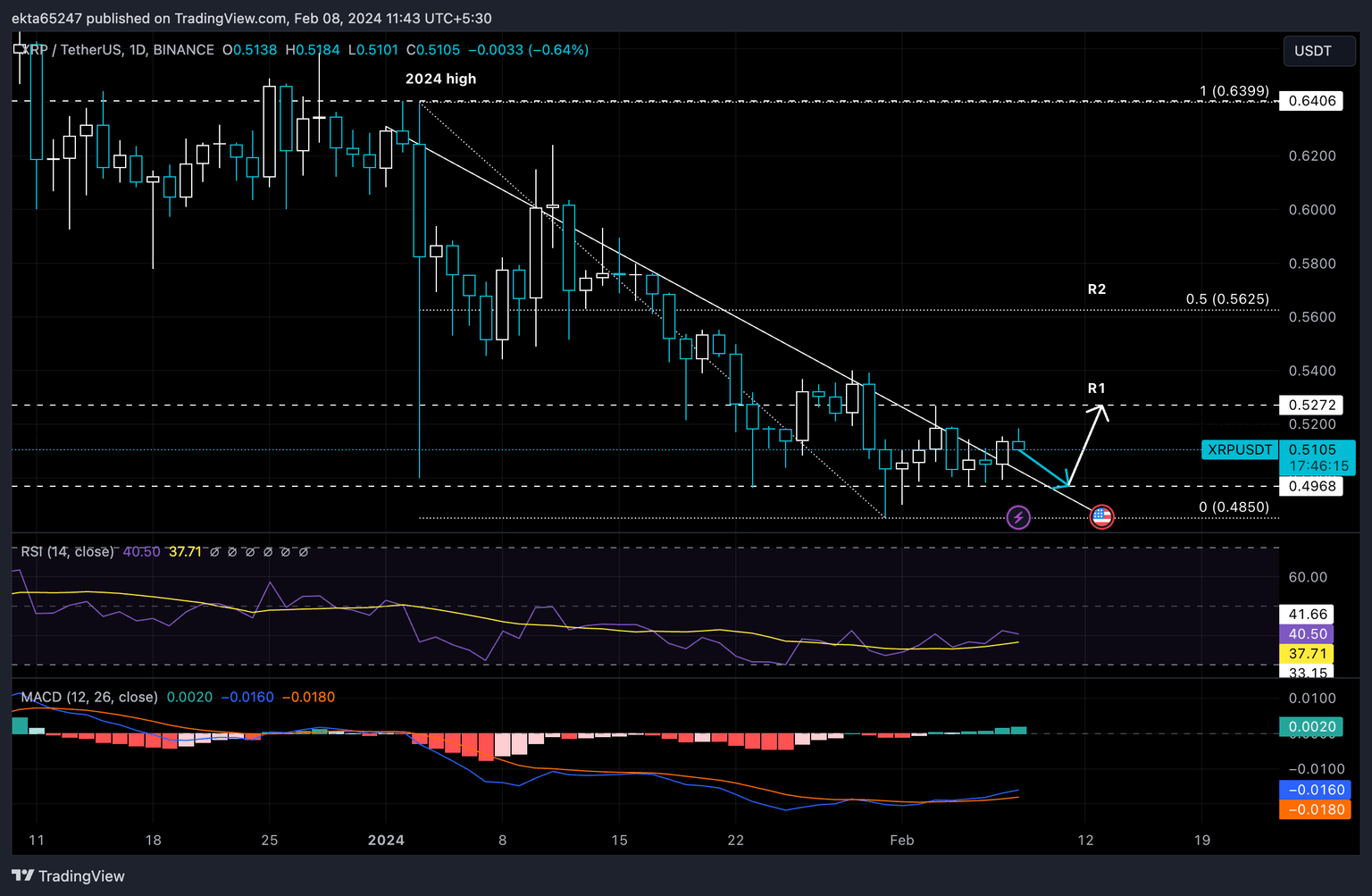Click the purple lightning event marker on the chart
The image size is (1372, 896).
(x=1018, y=517)
